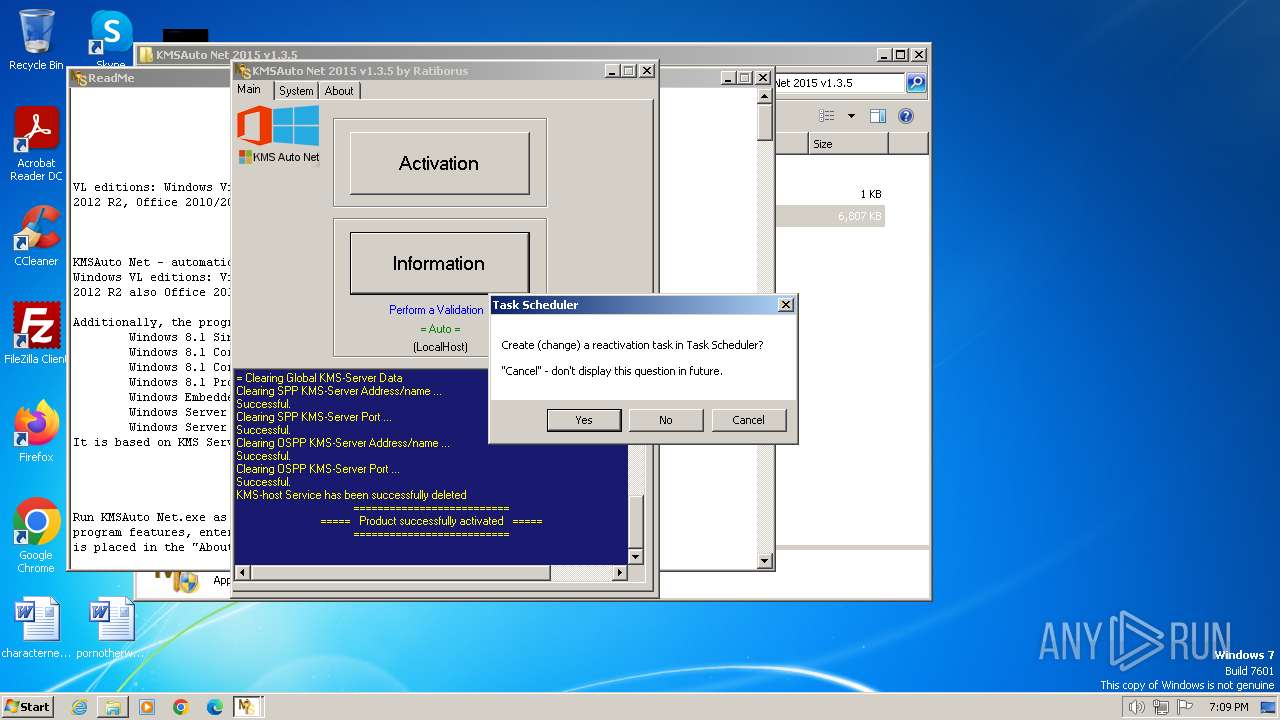The image size is (1280, 720).
Task: Click the KMSAuto Net title bar icon
Action: point(243,71)
